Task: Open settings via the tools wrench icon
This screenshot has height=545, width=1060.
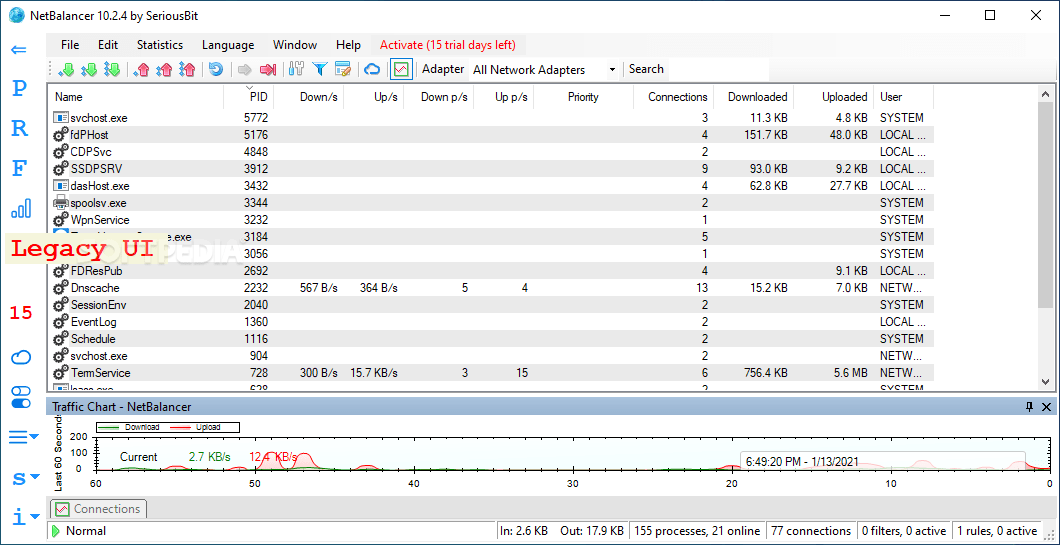Action: (296, 69)
